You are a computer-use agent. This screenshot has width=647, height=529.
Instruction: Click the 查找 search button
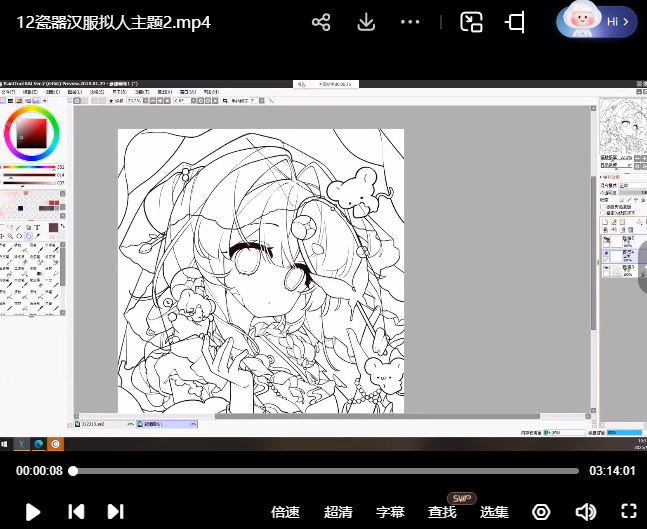click(x=442, y=512)
